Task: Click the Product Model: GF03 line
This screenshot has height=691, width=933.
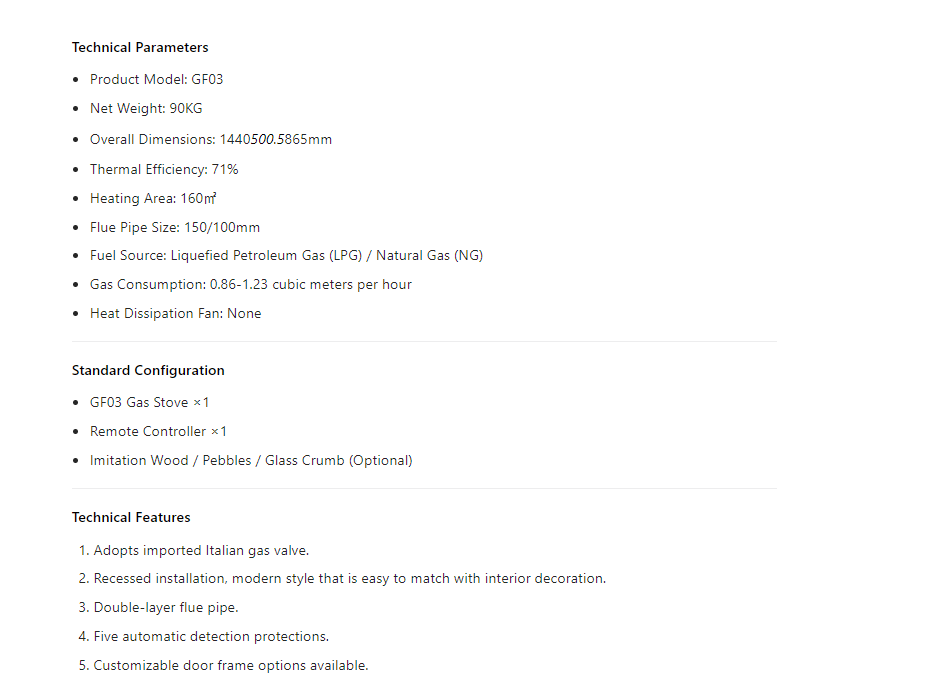Action: [156, 79]
